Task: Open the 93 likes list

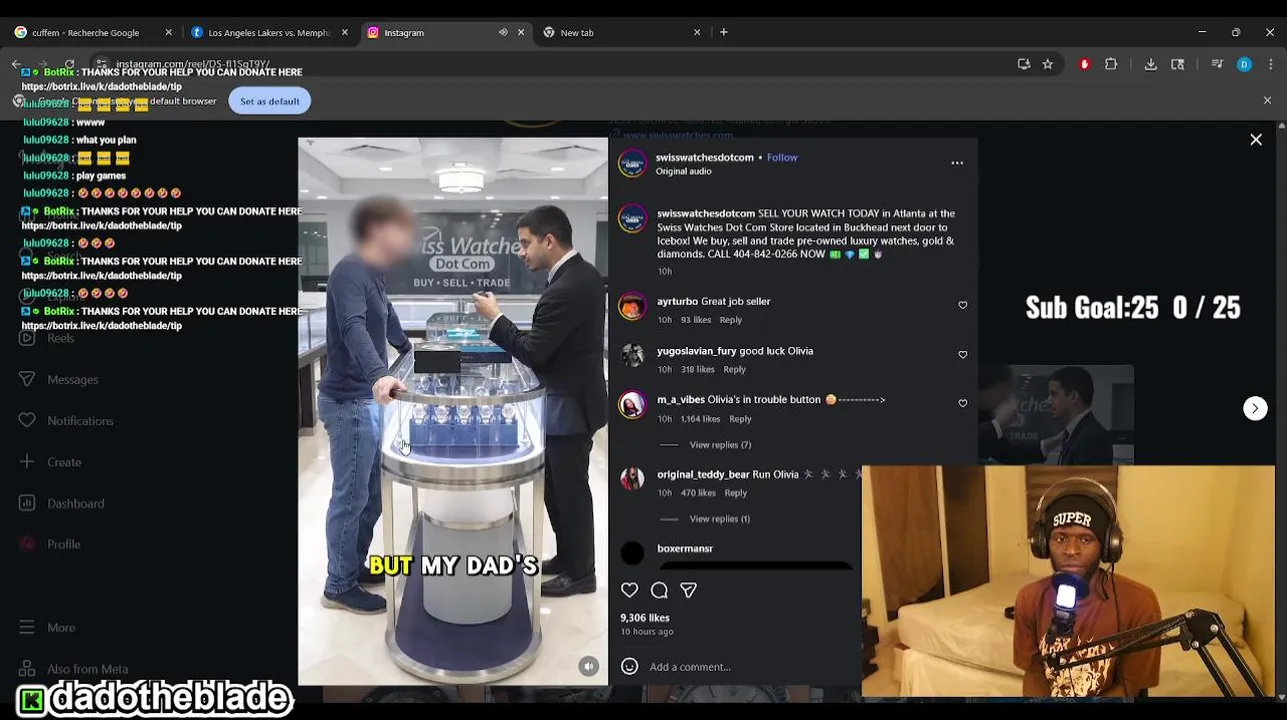Action: 696,320
